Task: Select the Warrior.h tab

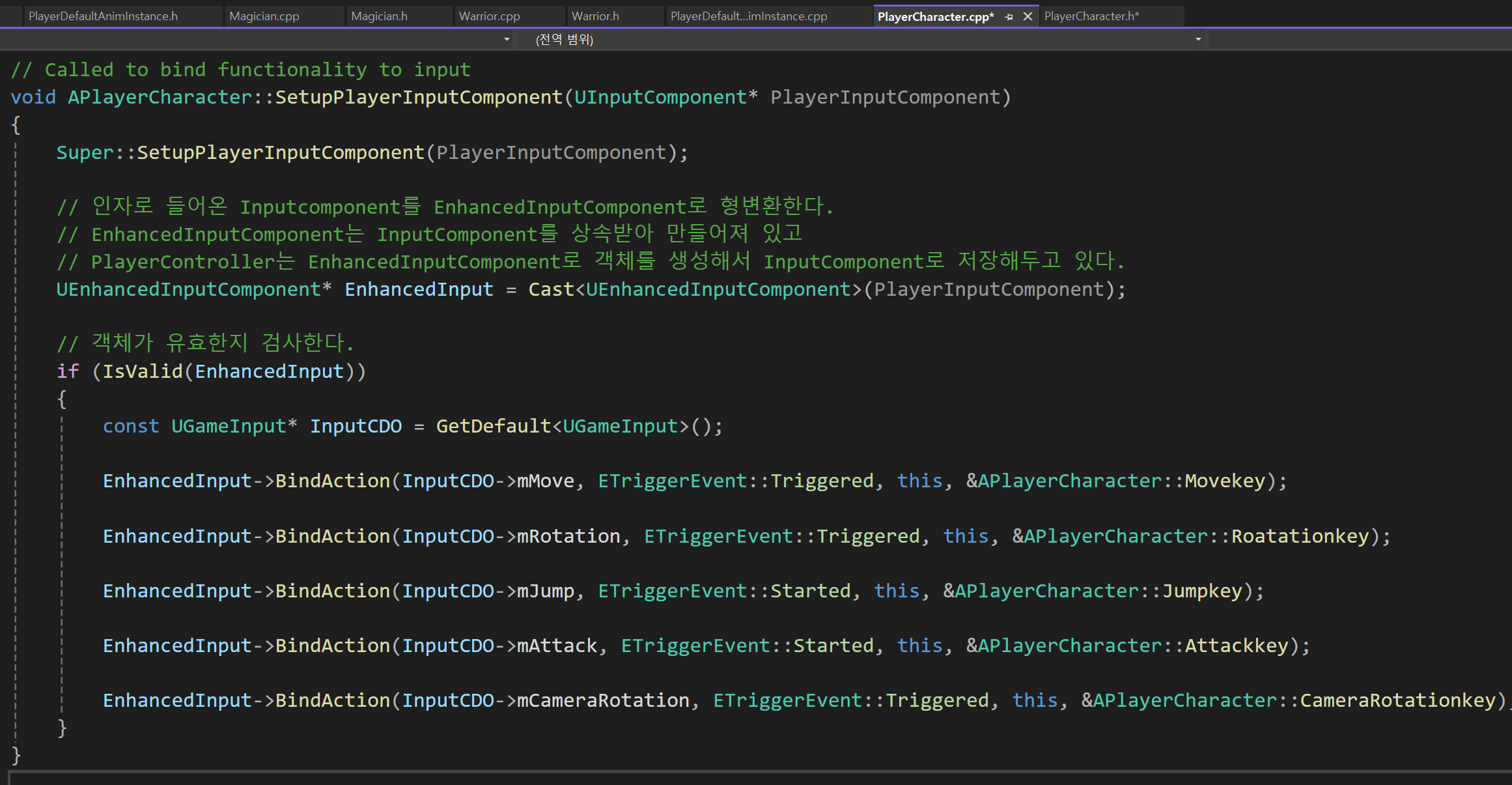Action: click(x=595, y=16)
